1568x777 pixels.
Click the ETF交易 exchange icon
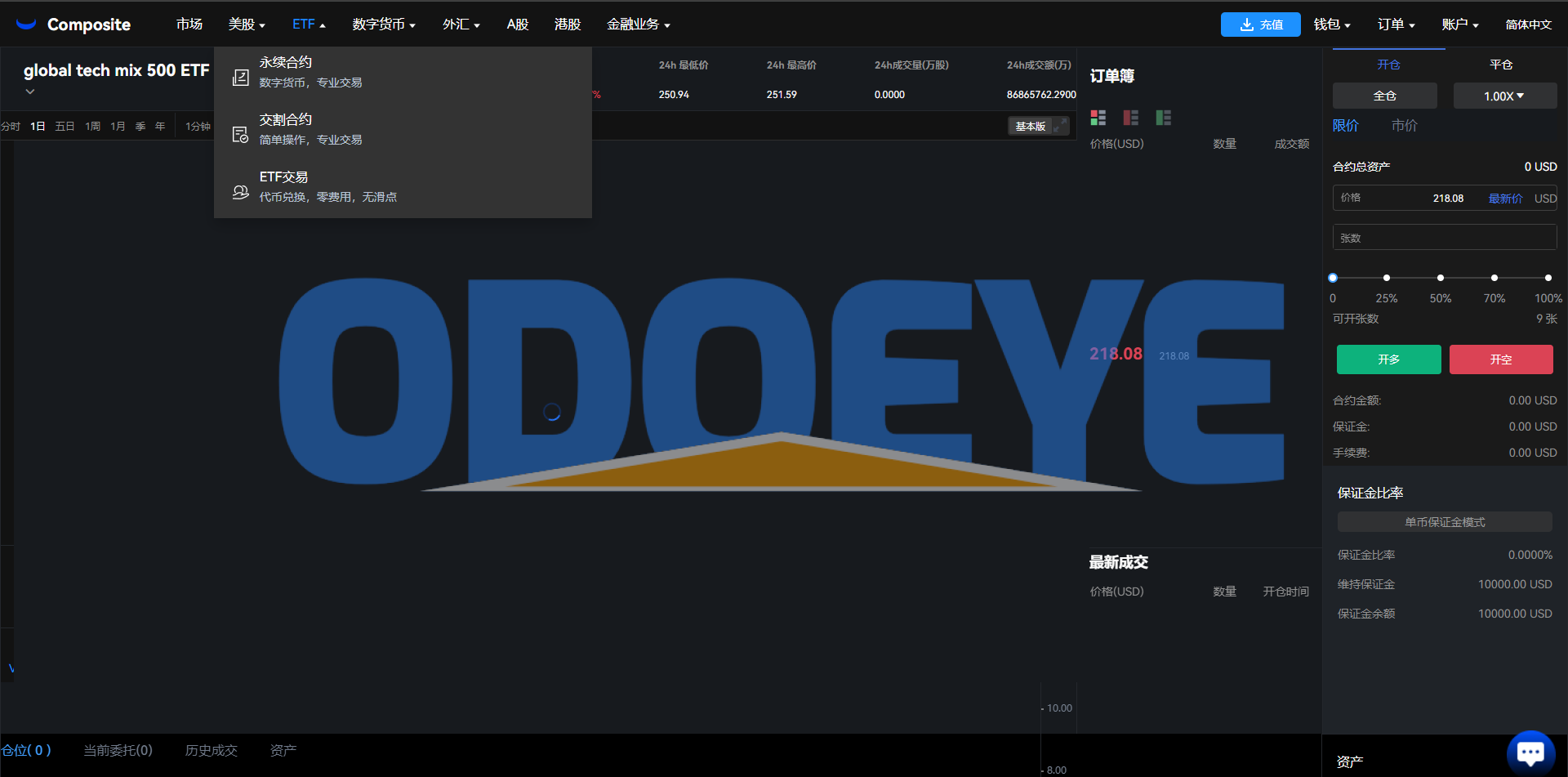(240, 192)
